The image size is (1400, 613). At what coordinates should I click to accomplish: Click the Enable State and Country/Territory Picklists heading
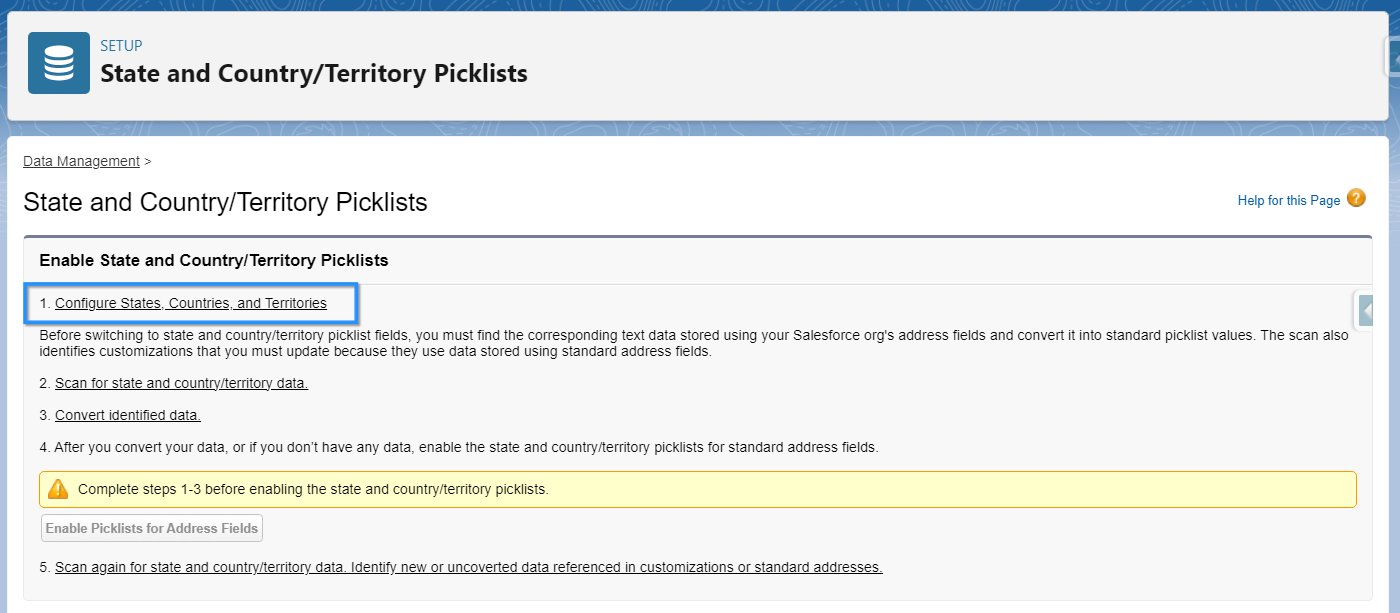point(214,260)
